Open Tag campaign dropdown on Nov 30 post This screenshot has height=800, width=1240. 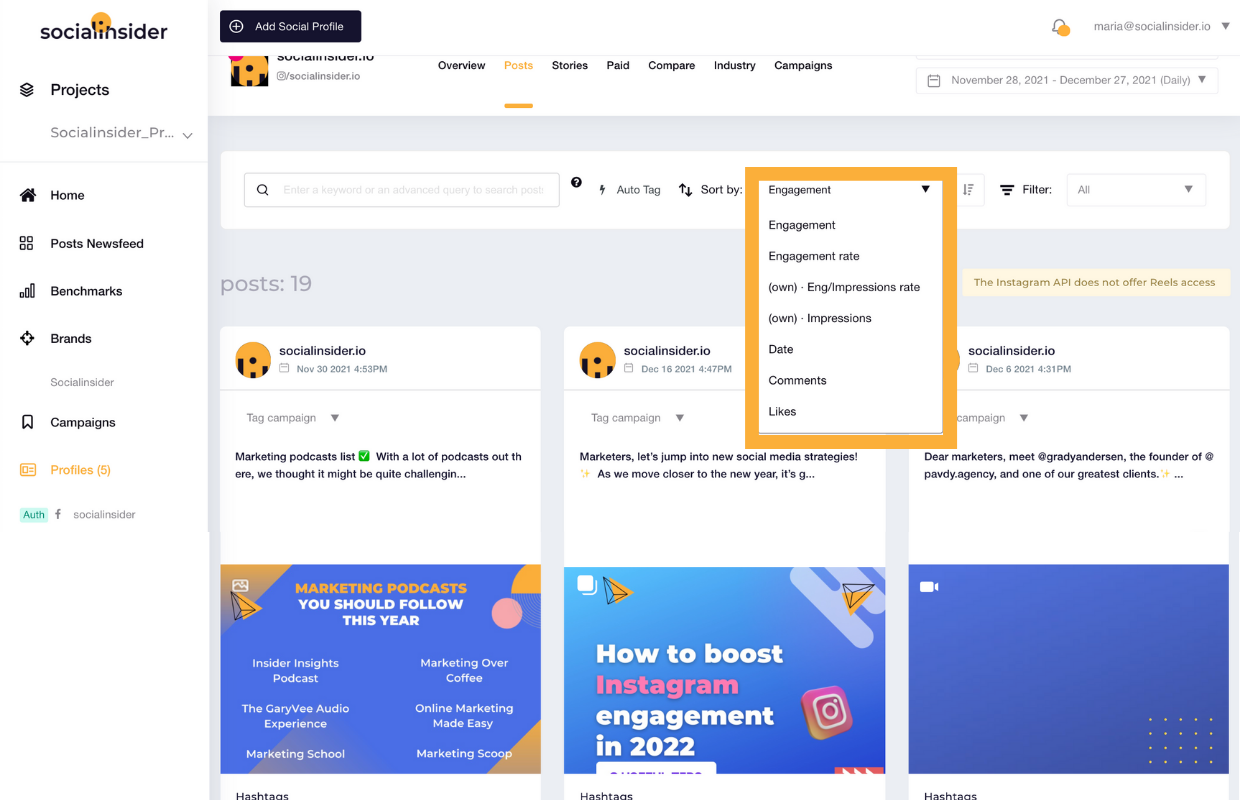294,418
